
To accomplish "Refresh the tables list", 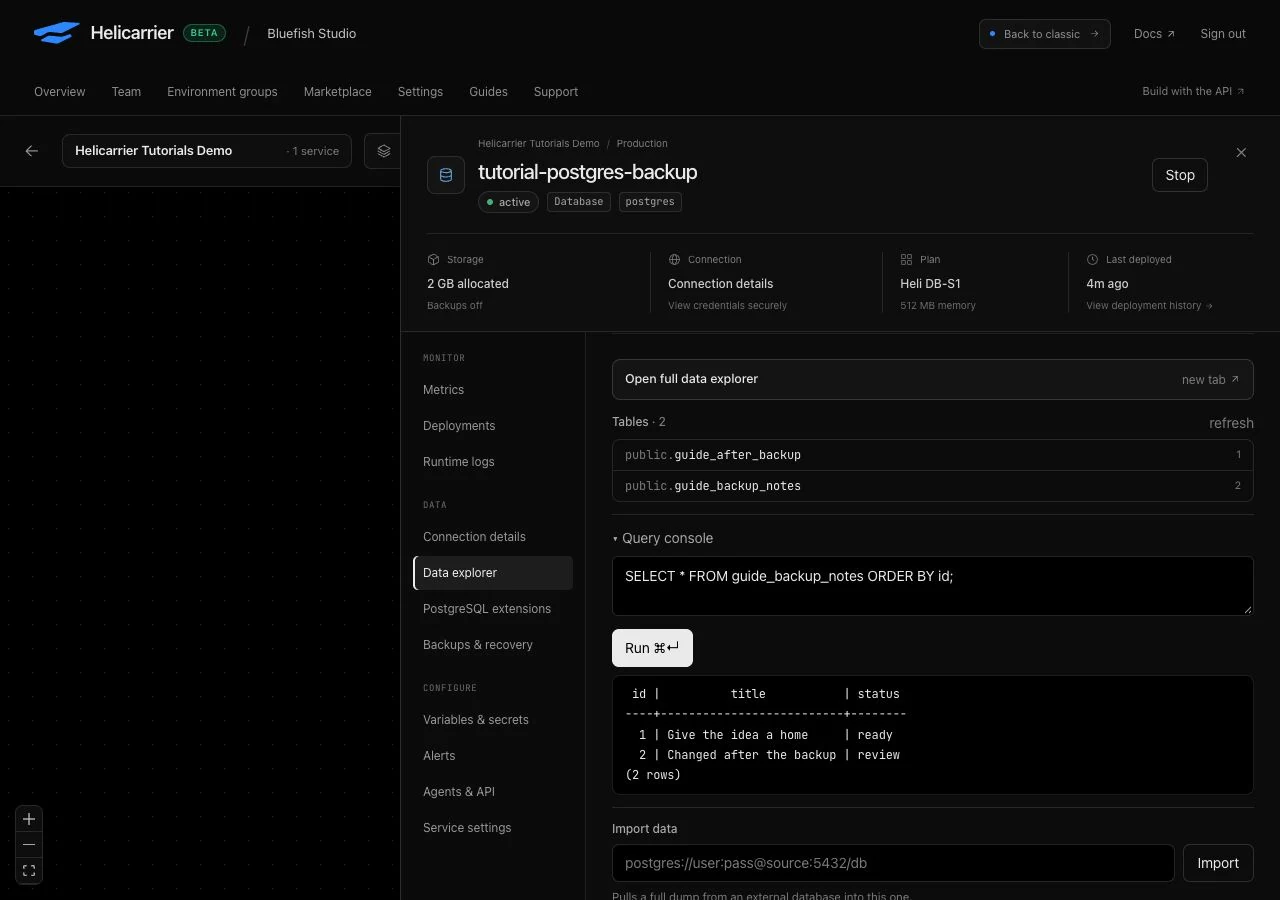I will click(x=1231, y=423).
